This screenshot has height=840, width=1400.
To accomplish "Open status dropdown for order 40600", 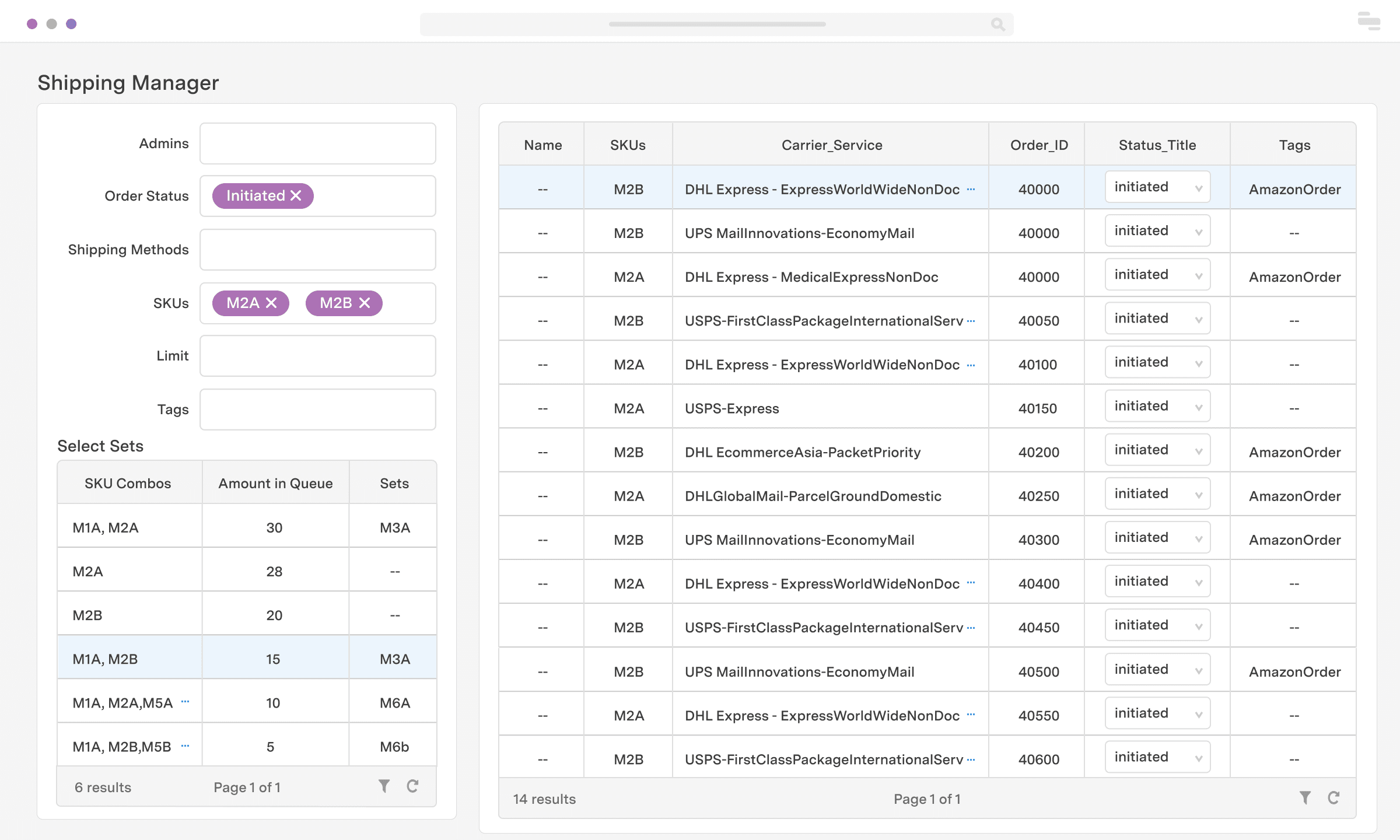I will 1157,757.
